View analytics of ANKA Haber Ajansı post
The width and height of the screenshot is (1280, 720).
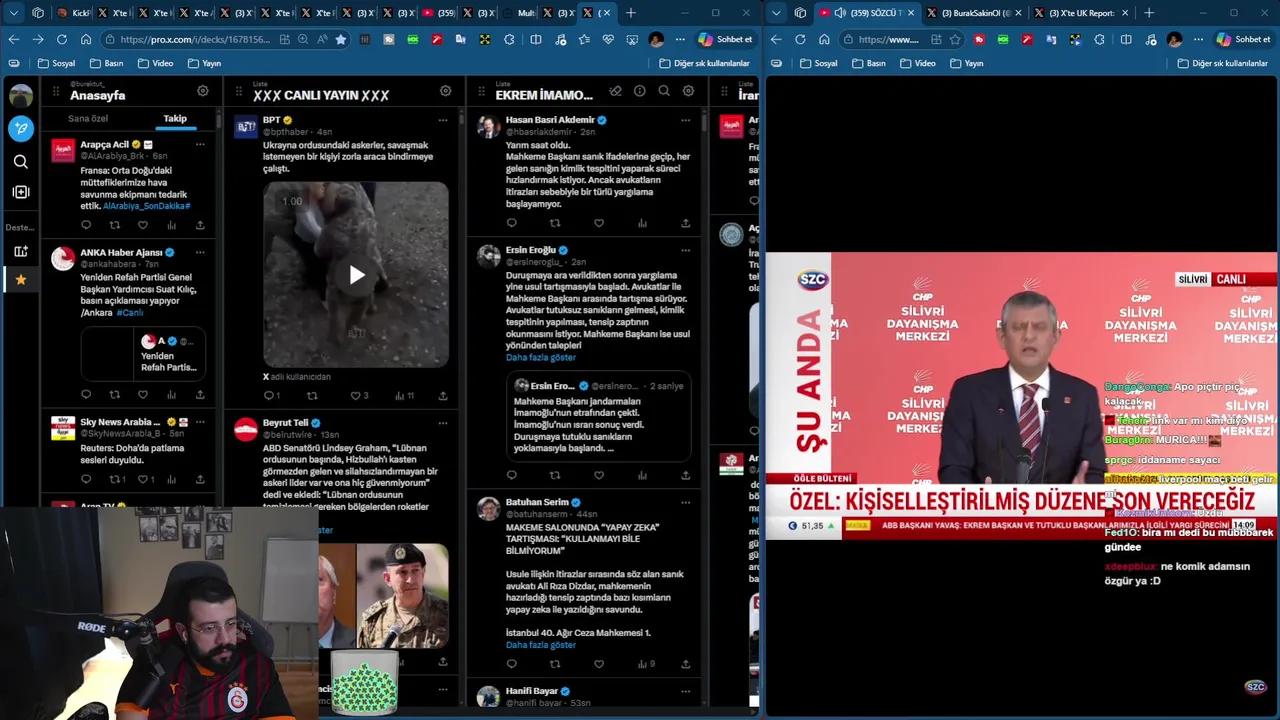point(171,395)
